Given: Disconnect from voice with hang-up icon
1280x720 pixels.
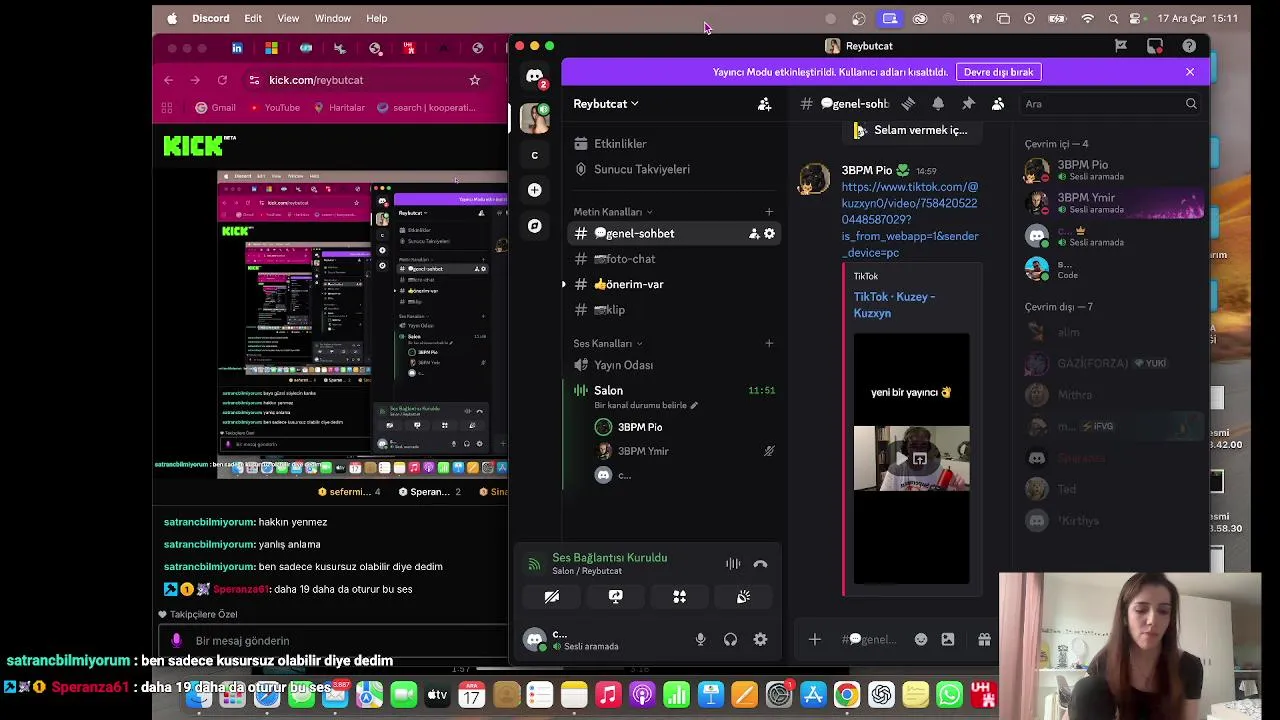Looking at the screenshot, I should (x=760, y=564).
